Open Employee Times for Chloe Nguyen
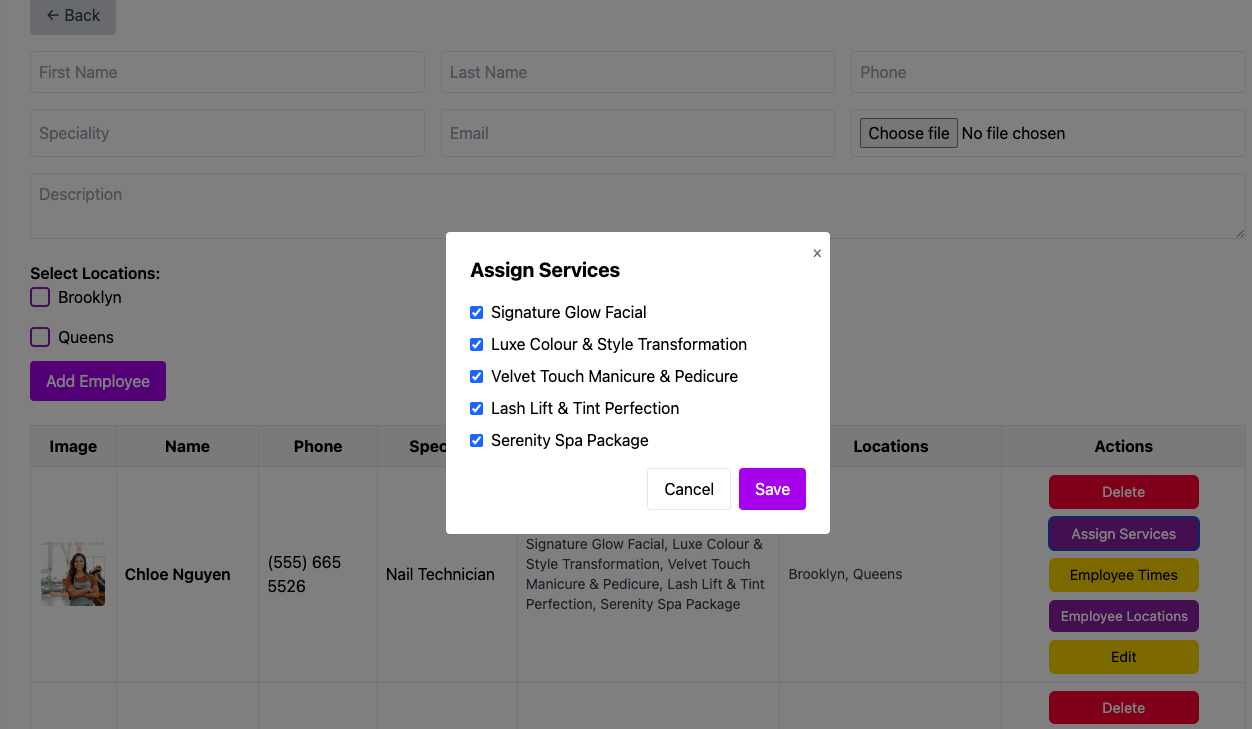Image resolution: width=1252 pixels, height=729 pixels. click(x=1123, y=575)
